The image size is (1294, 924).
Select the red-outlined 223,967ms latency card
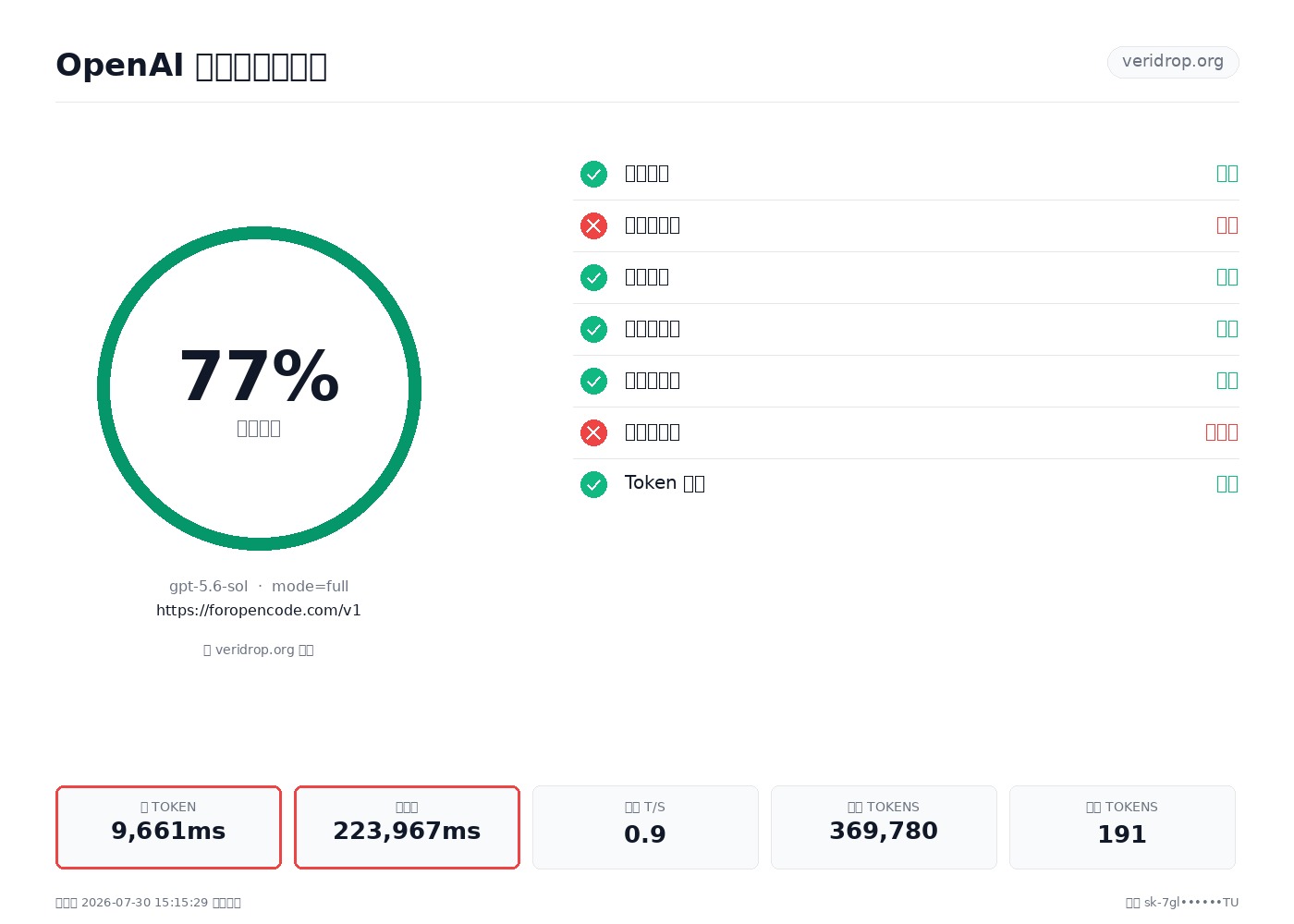pyautogui.click(x=407, y=827)
